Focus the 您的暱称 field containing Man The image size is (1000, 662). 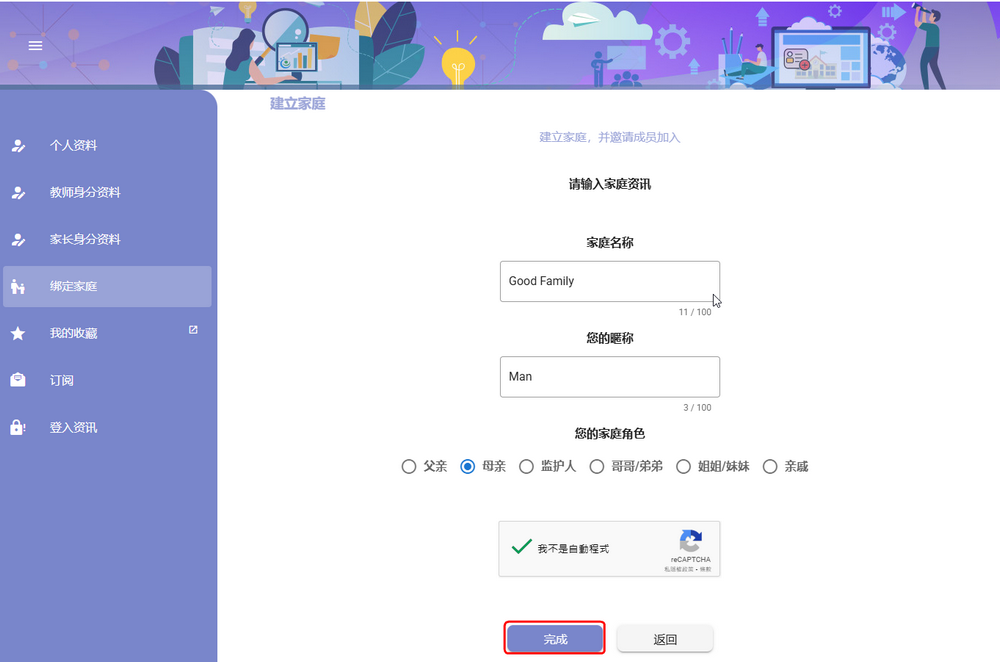click(x=609, y=377)
